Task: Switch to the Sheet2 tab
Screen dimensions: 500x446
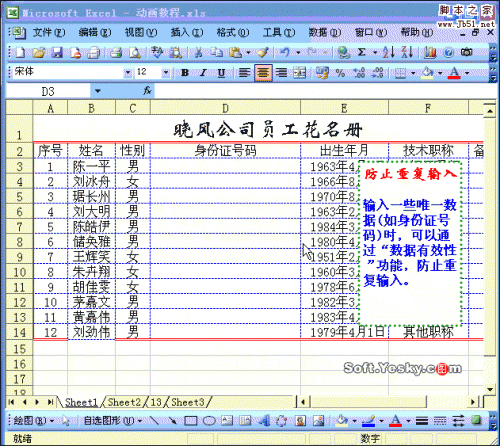Action: tap(124, 402)
